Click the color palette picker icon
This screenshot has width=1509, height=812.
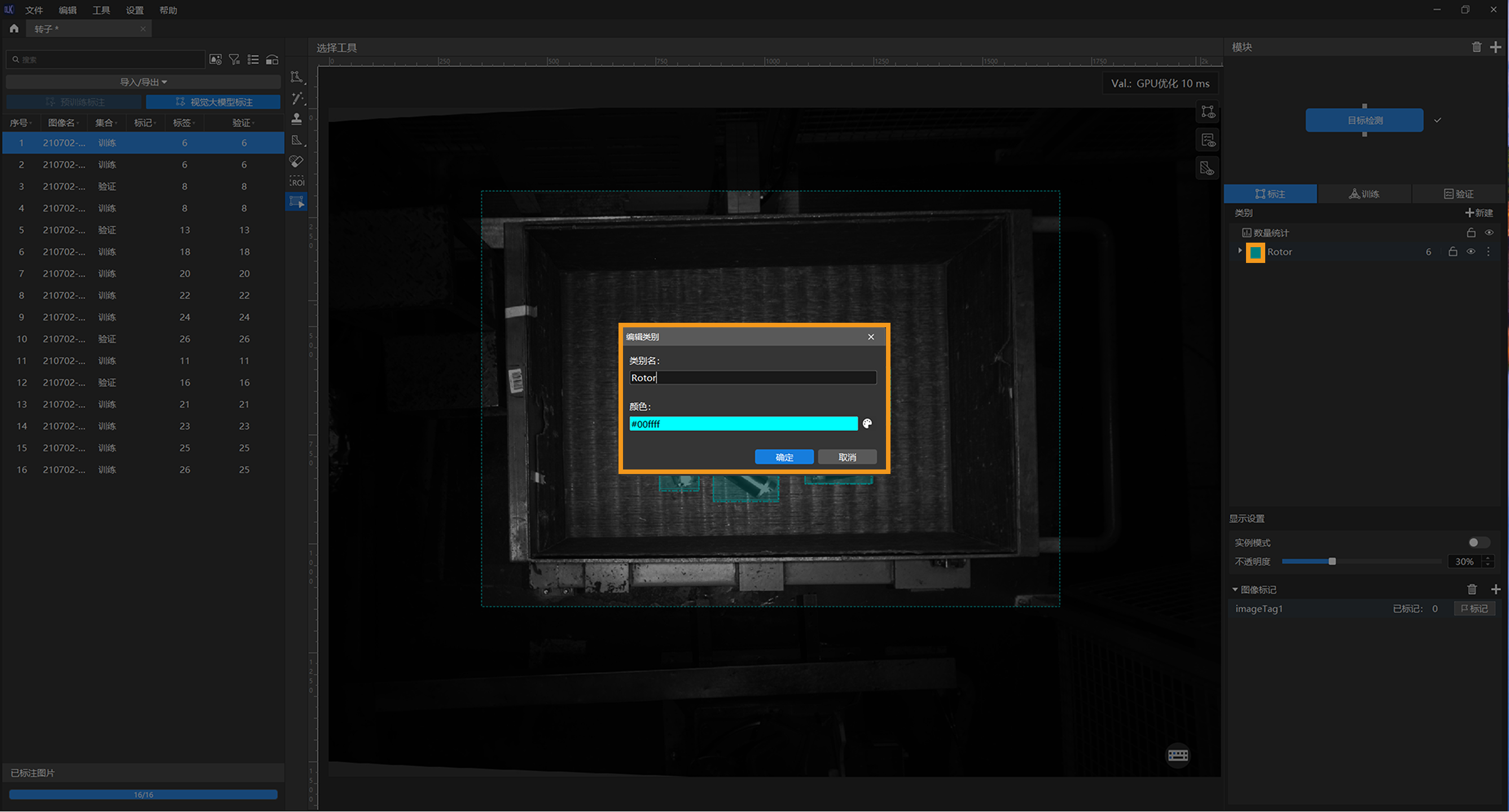(867, 424)
